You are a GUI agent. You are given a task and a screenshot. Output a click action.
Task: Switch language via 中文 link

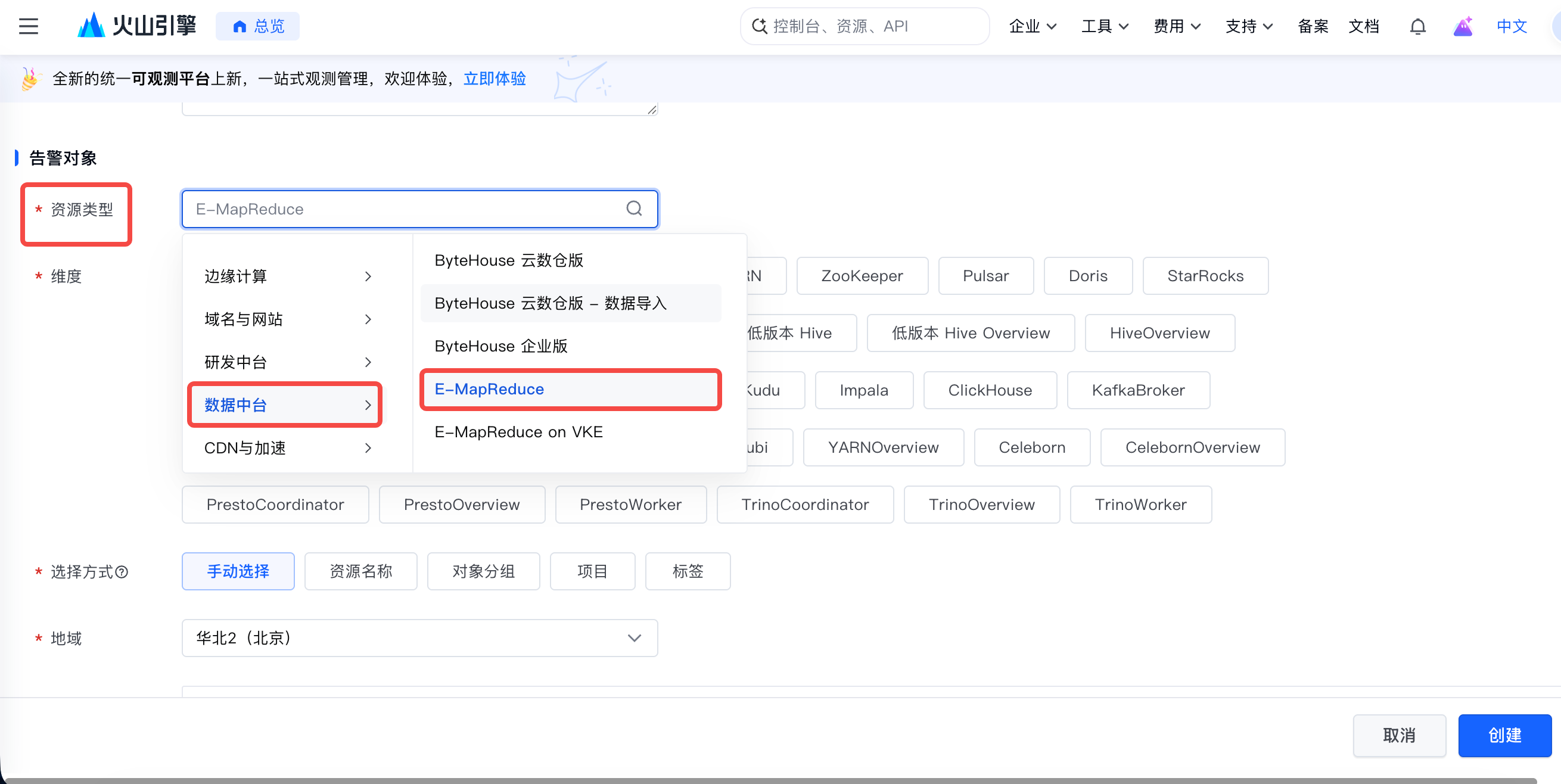point(1512,26)
